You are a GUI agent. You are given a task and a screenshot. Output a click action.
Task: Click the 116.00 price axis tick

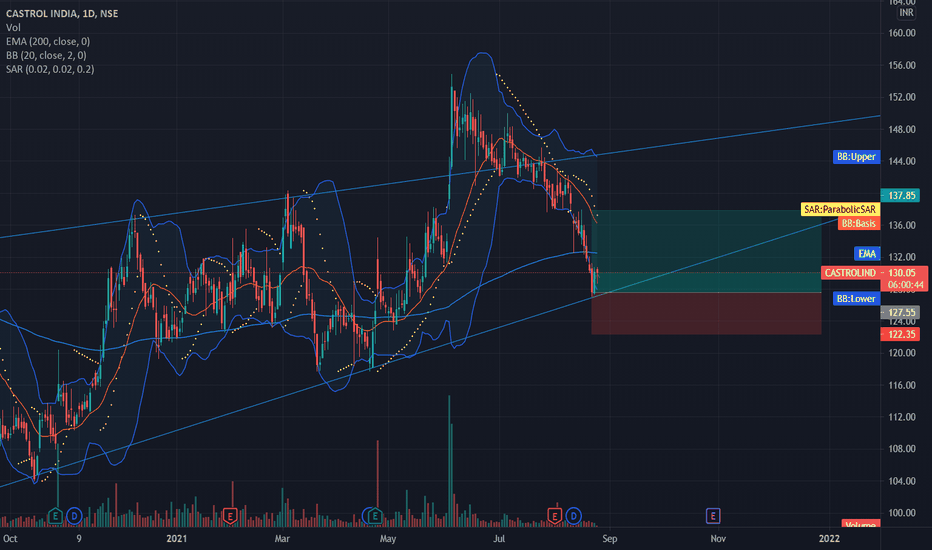902,385
